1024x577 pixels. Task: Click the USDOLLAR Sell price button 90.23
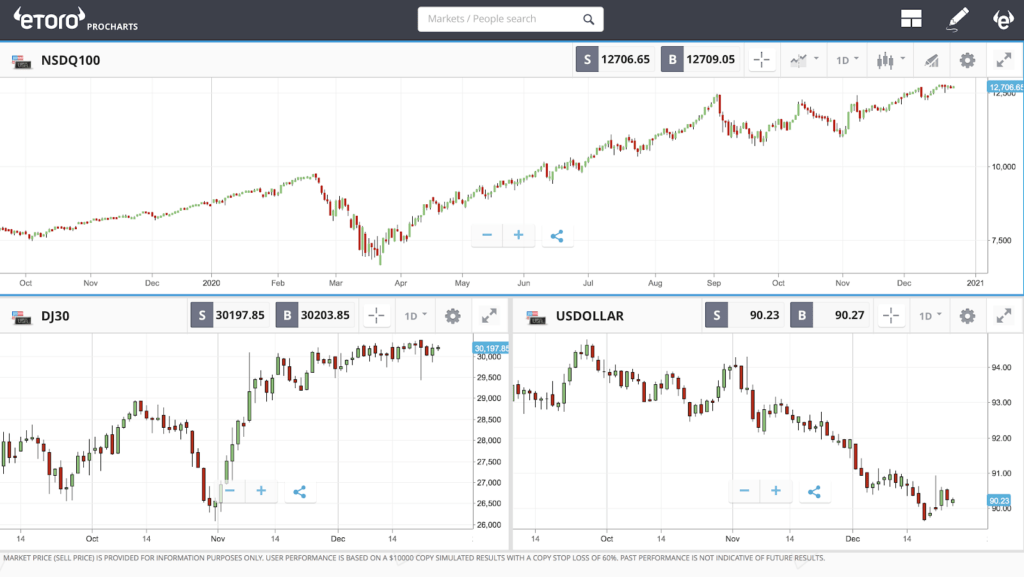pos(744,315)
